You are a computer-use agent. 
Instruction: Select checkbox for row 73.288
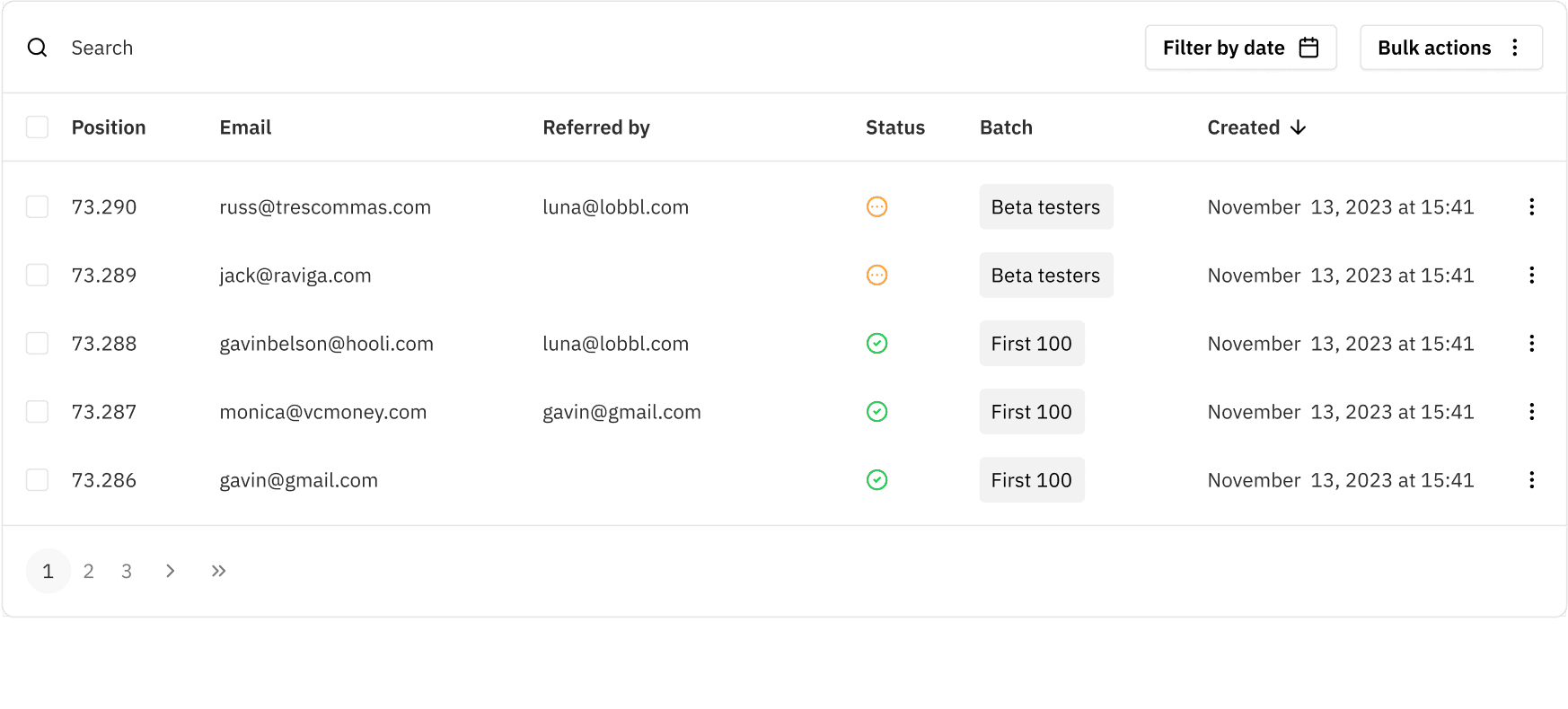coord(37,344)
